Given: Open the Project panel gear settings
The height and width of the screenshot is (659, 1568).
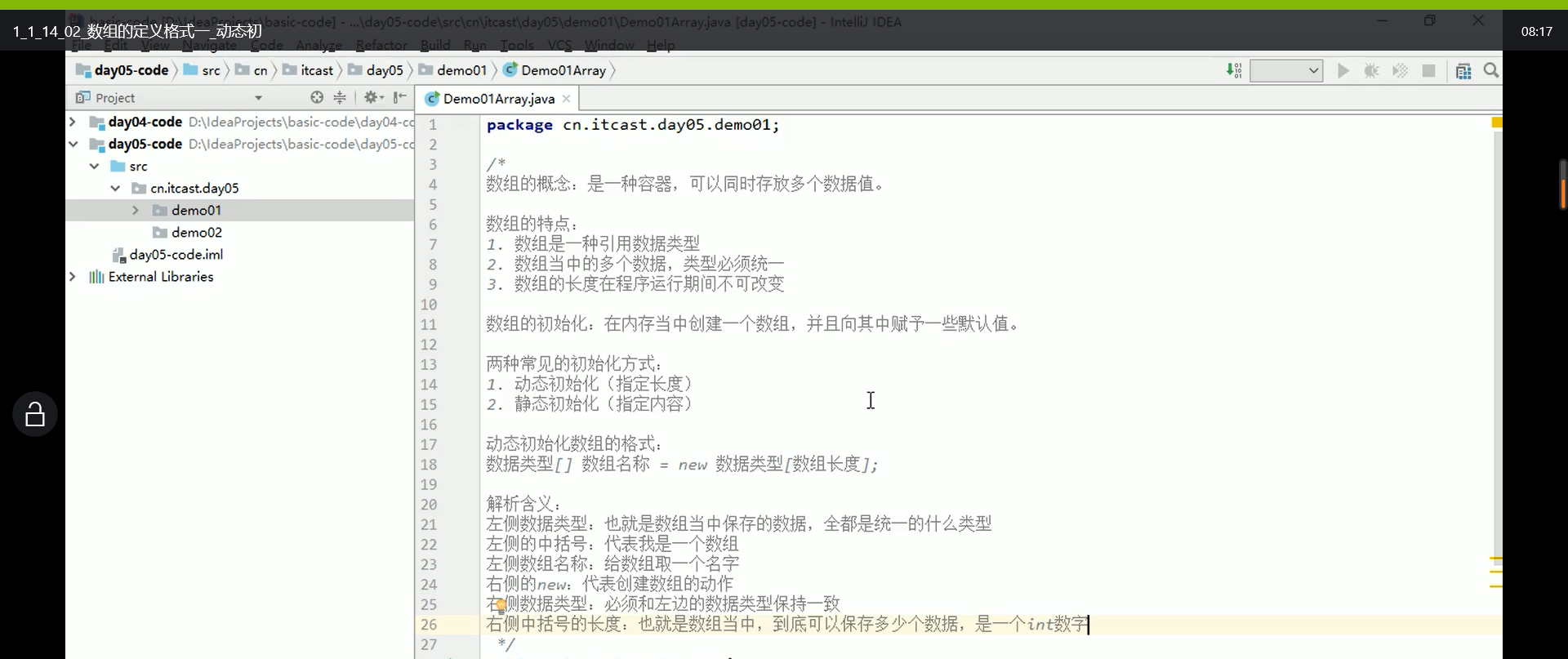Looking at the screenshot, I should click(373, 97).
